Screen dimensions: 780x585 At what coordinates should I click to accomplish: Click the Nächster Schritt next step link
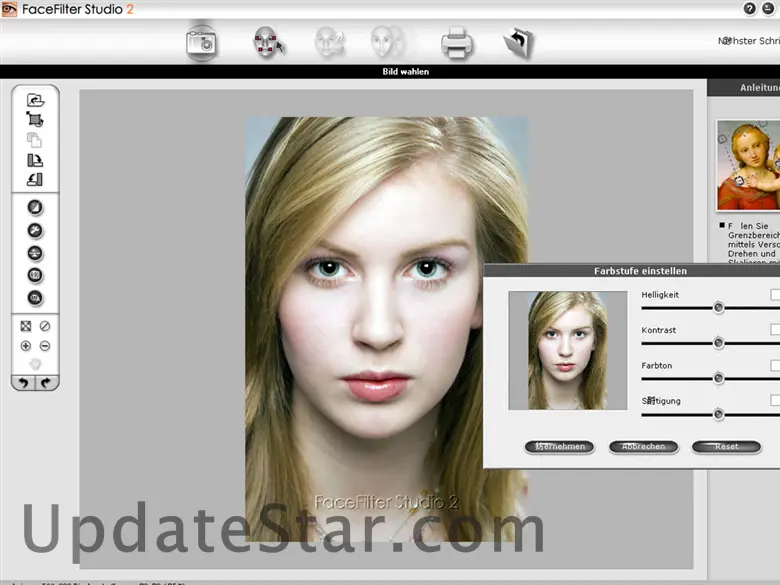[x=749, y=41]
